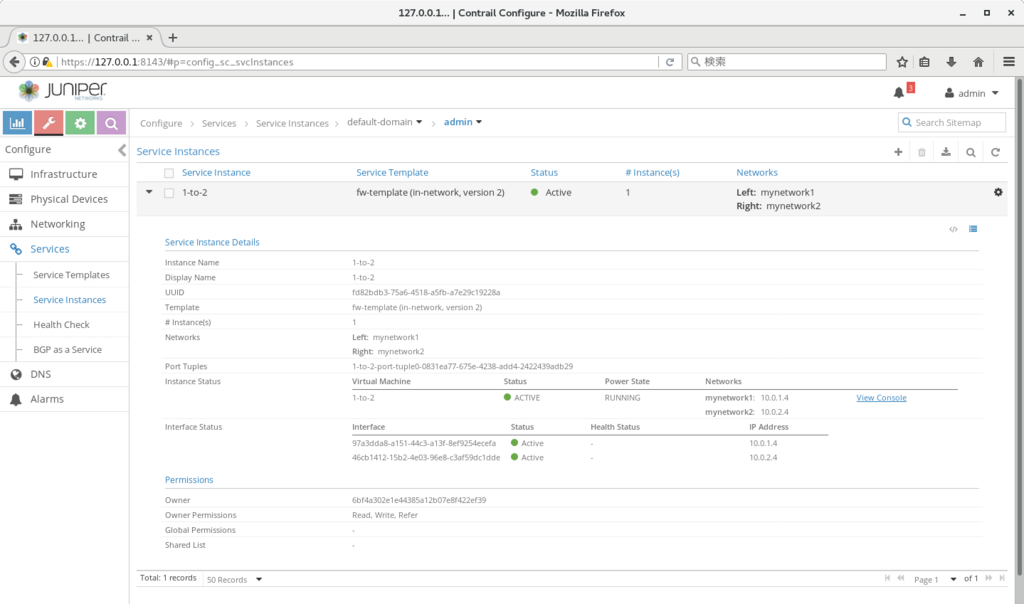View site information icon in address bar
The image size is (1024, 604).
pyautogui.click(x=35, y=62)
